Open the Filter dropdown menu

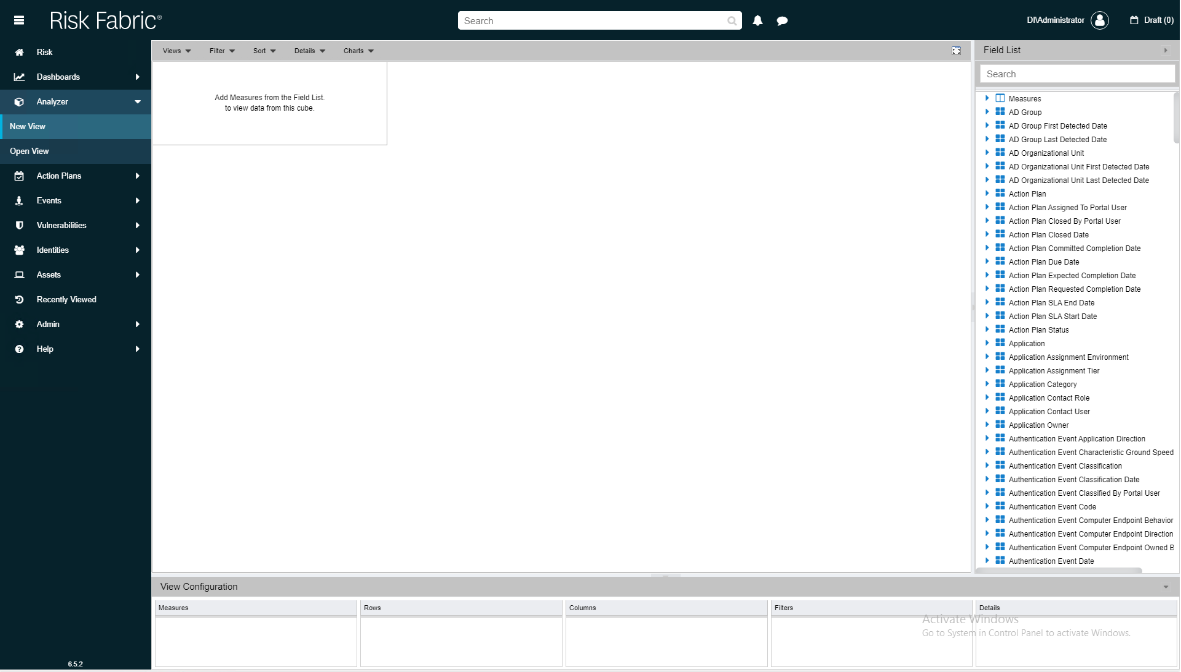click(x=222, y=50)
